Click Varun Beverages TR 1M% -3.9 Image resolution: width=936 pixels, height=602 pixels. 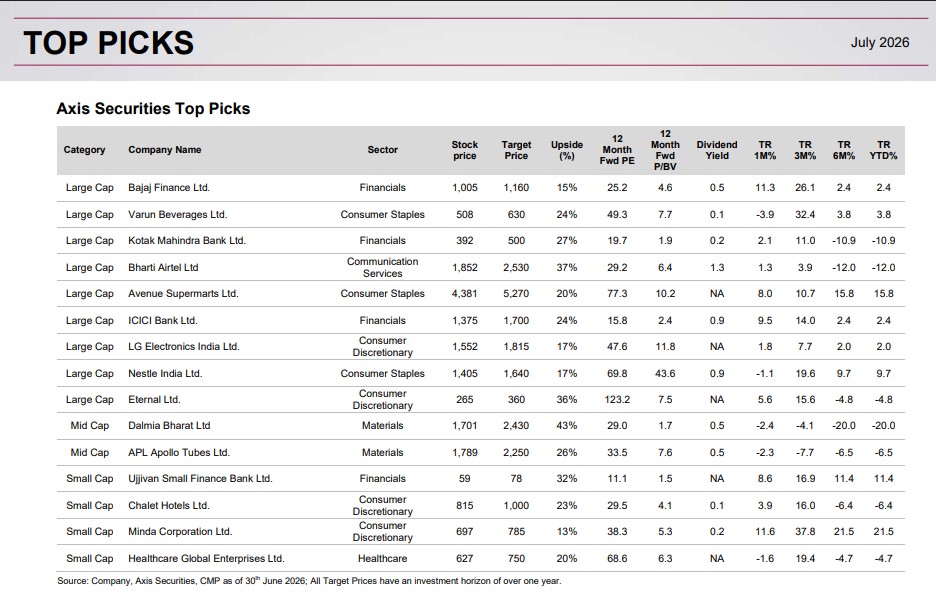[765, 214]
